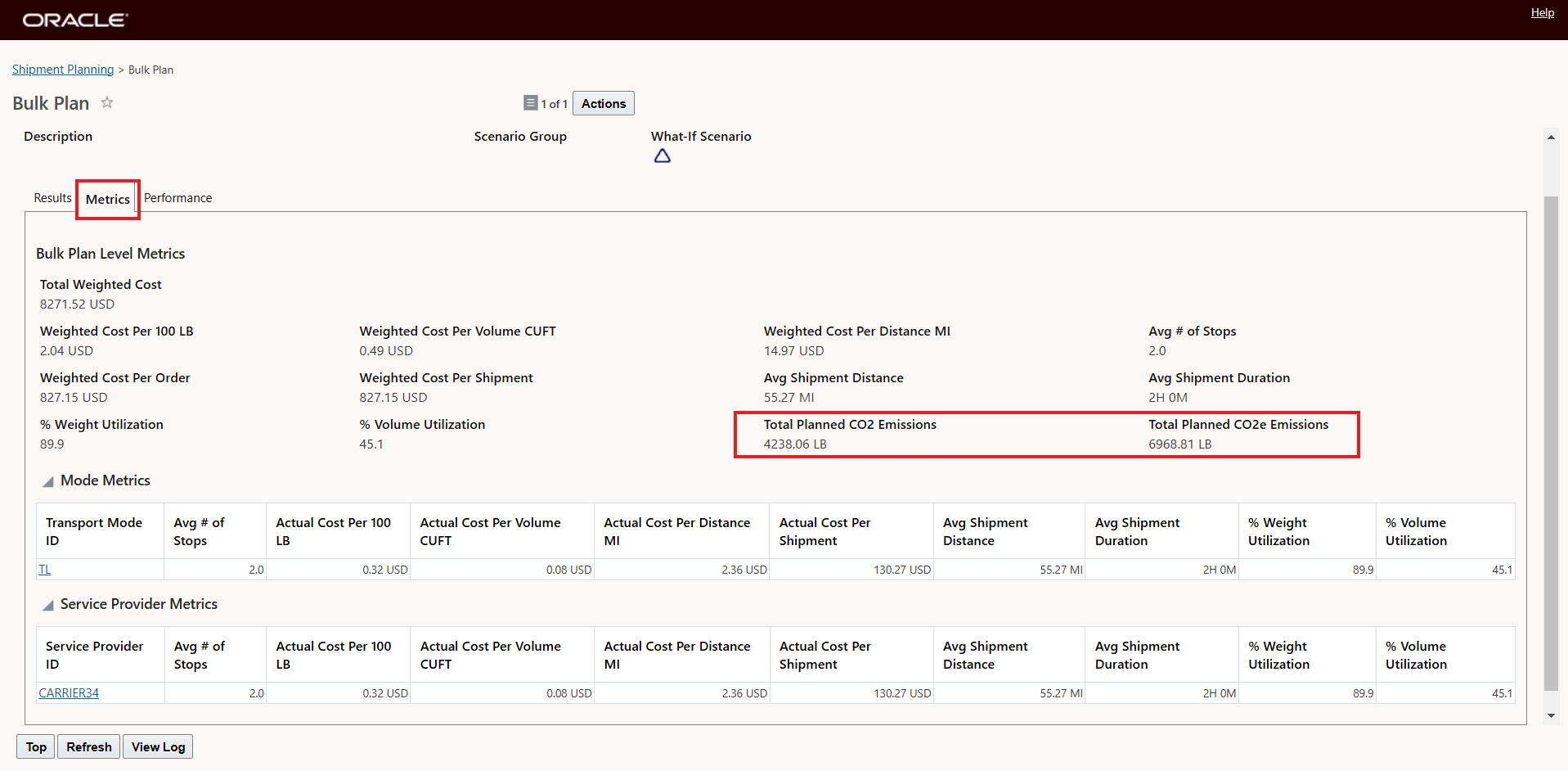The height and width of the screenshot is (771, 1568).
Task: Click the Top button
Action: point(36,746)
